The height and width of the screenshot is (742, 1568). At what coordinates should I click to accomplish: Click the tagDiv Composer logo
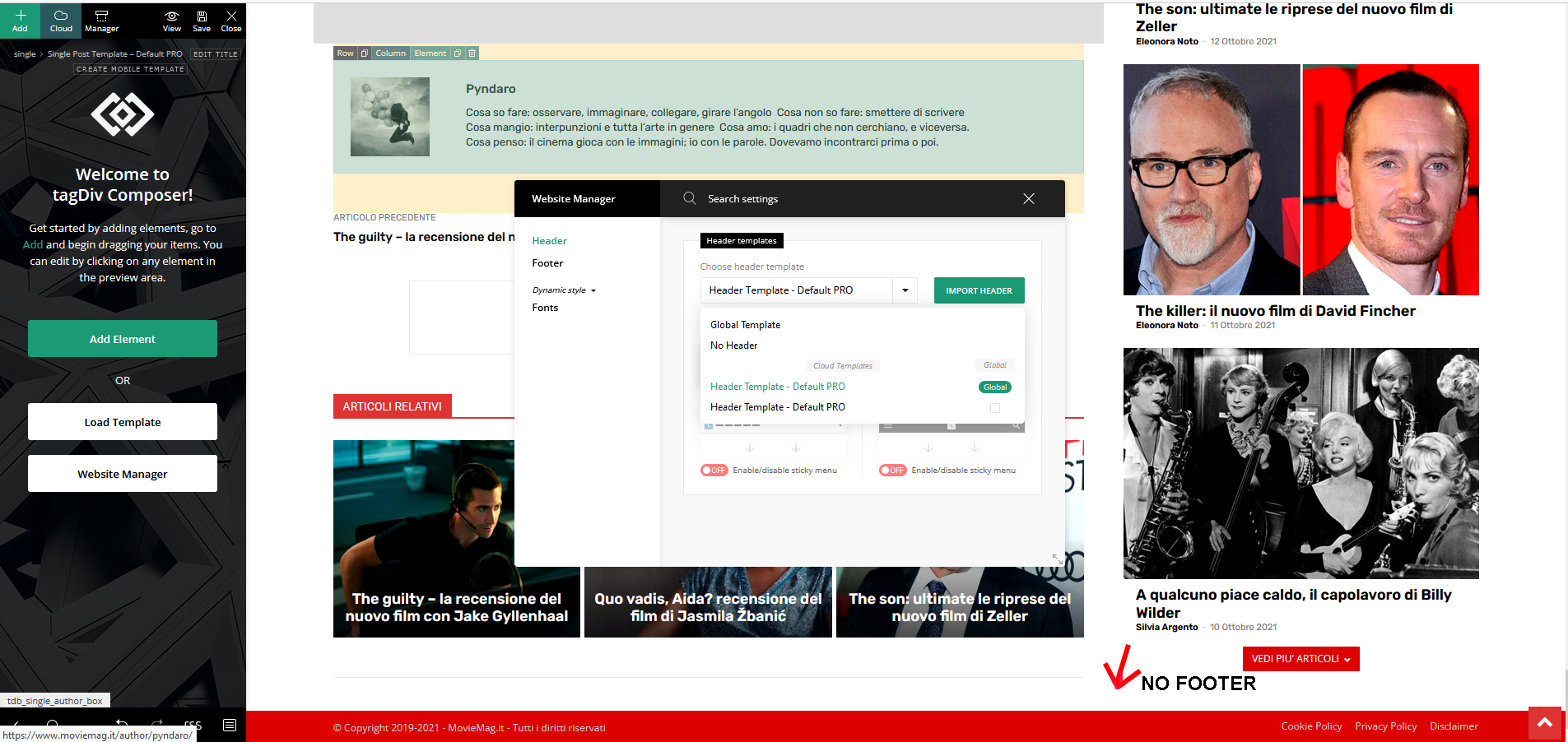[x=123, y=114]
